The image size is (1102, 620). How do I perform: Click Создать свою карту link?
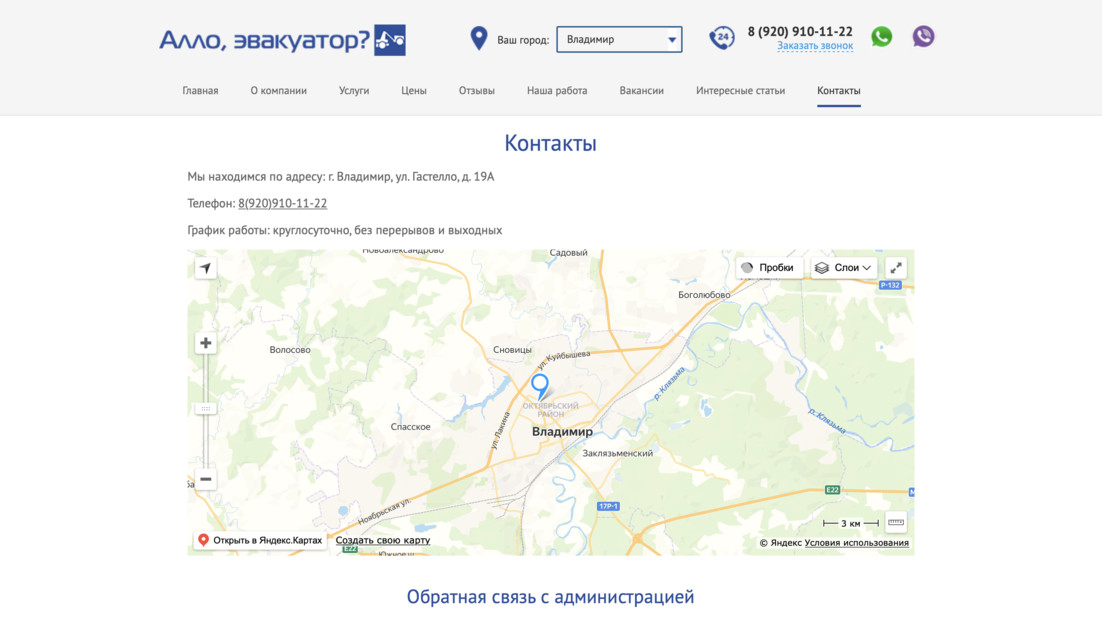click(383, 541)
